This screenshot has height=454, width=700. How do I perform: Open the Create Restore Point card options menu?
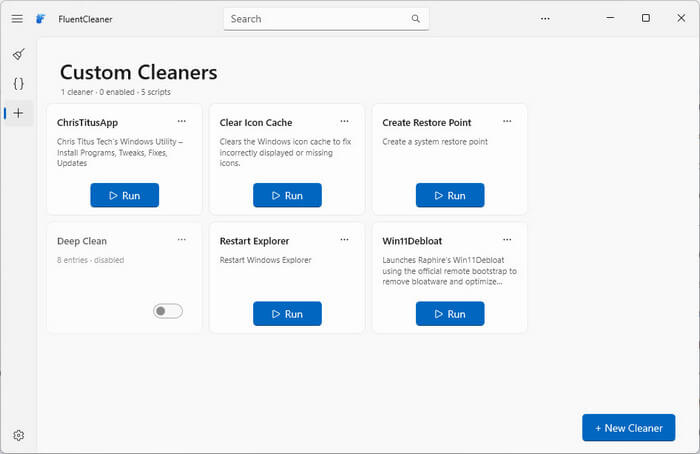(x=507, y=121)
